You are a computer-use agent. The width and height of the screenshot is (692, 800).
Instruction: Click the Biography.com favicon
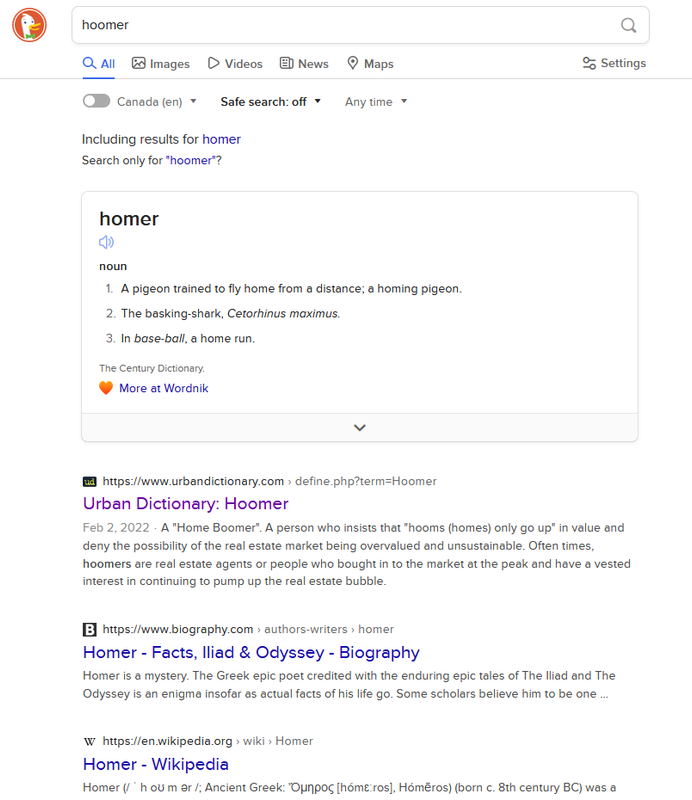coord(89,630)
